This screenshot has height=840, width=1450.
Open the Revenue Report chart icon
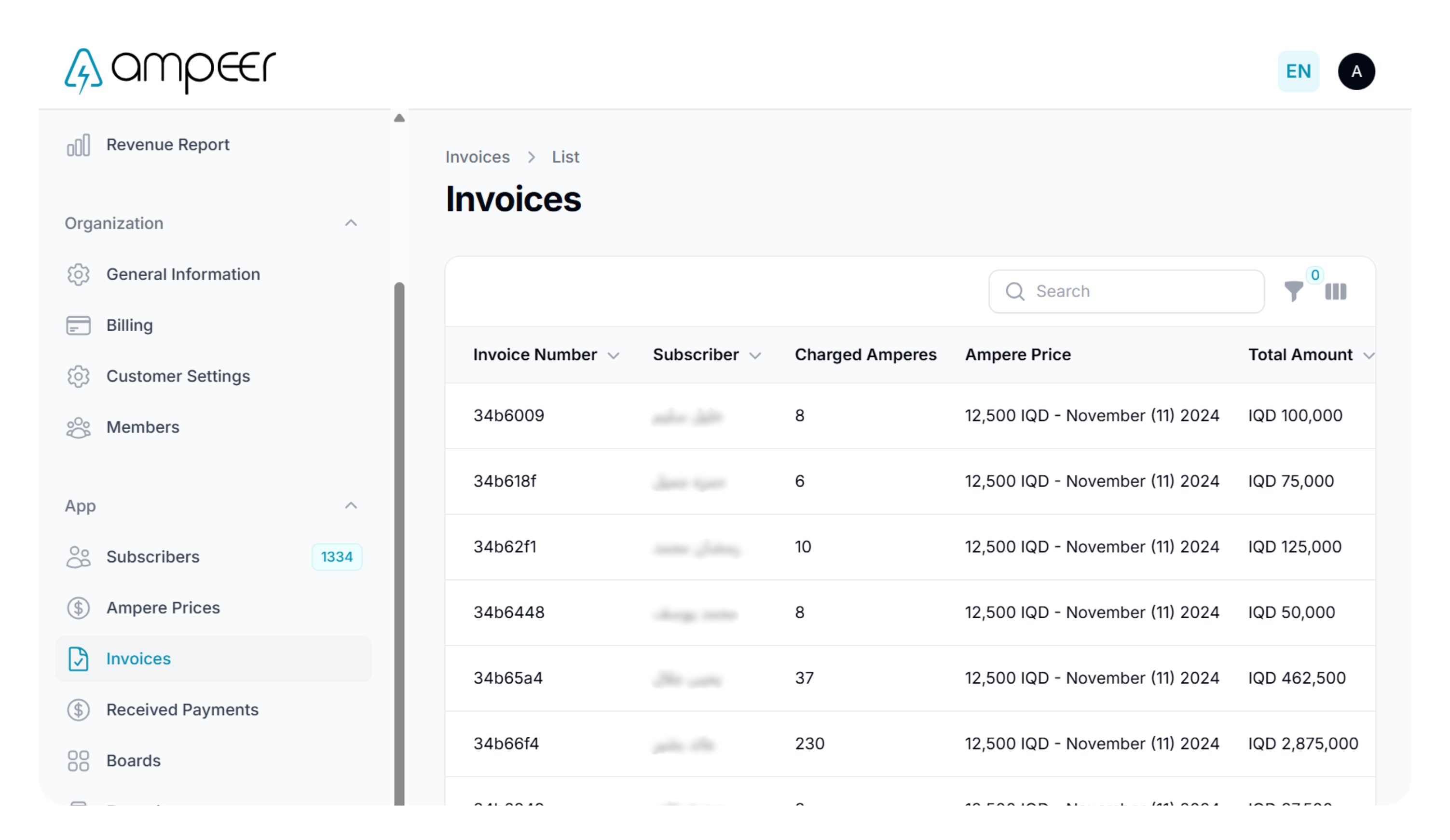[78, 145]
